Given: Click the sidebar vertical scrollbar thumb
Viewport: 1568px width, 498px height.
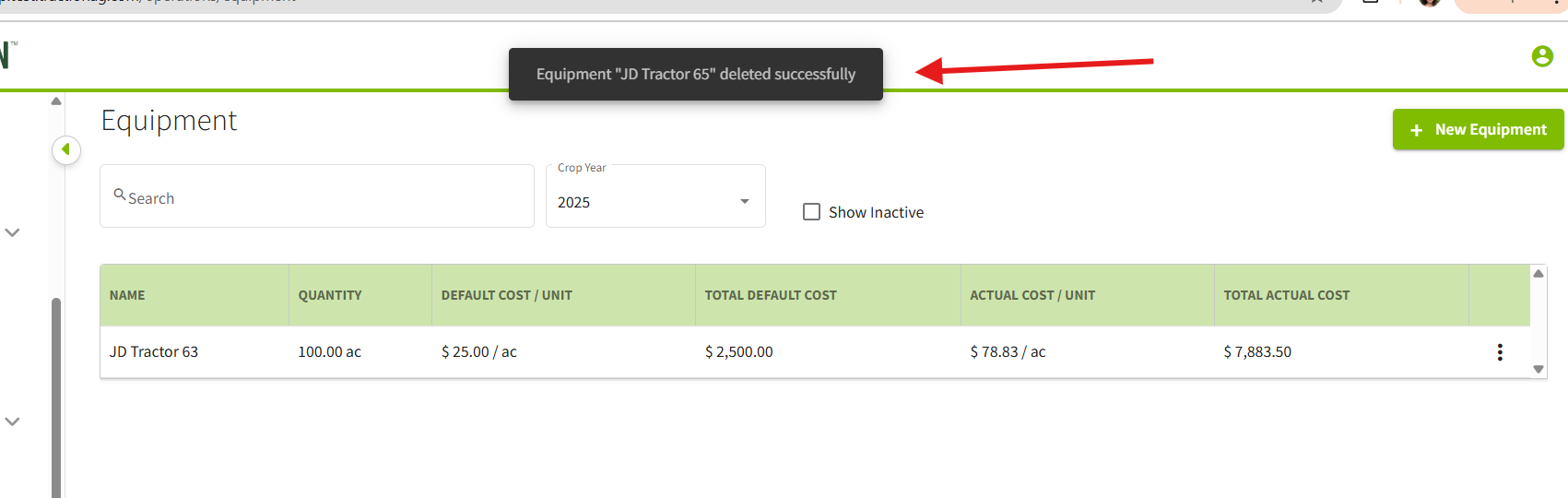Looking at the screenshot, I should 56,397.
